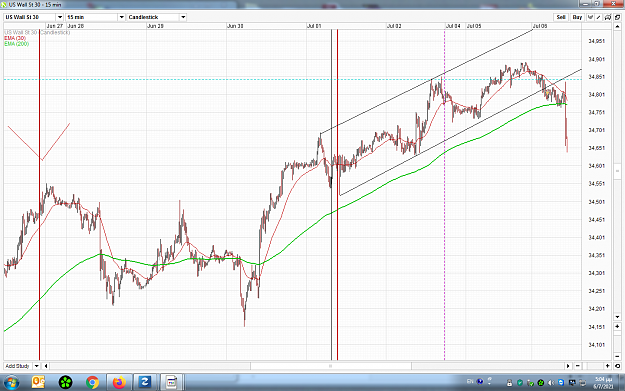The image size is (625, 391).
Task: Click the reset zoom icon at bottom right
Action: point(617,366)
